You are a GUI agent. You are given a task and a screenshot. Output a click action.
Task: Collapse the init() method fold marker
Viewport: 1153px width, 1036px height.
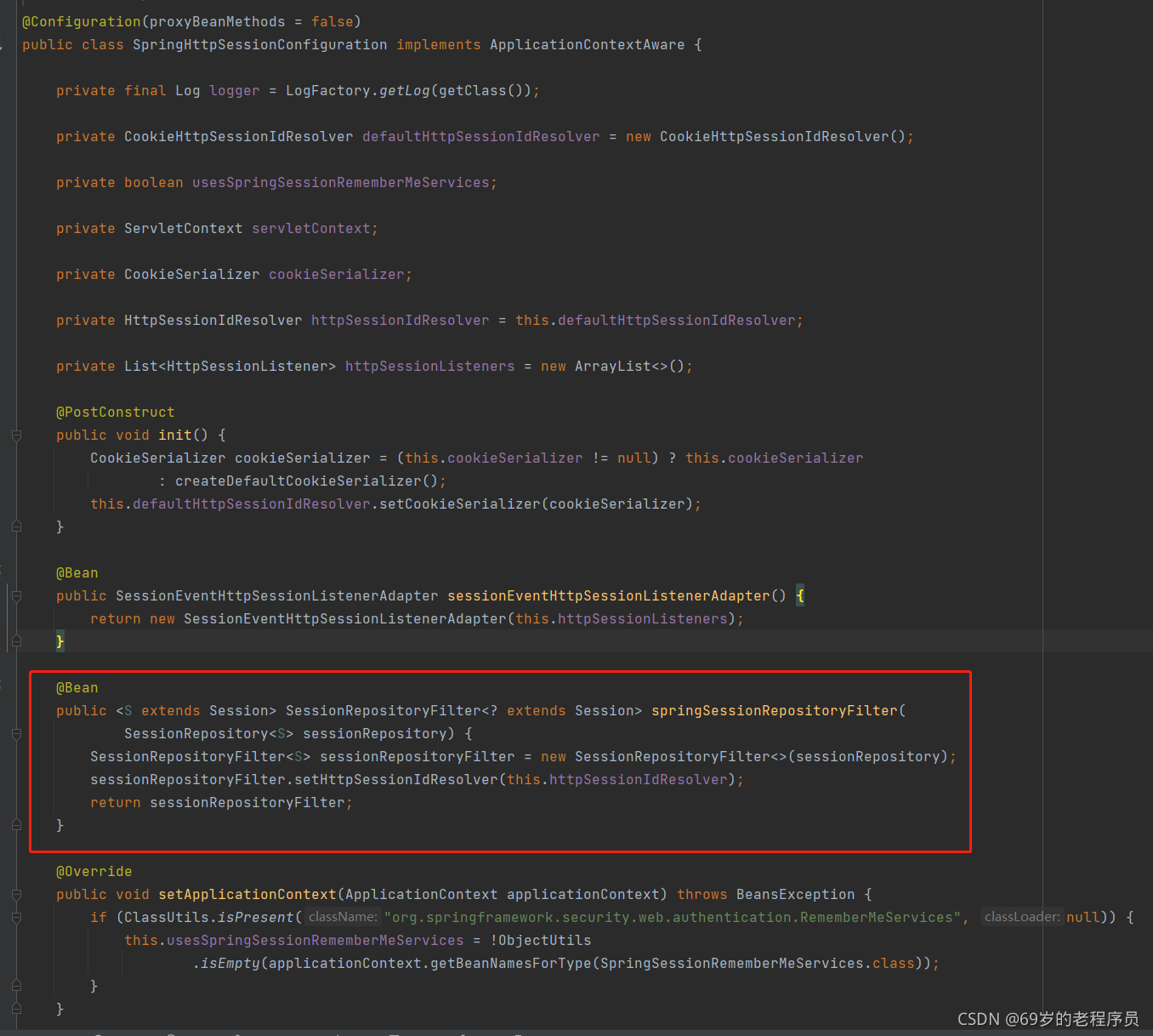(x=16, y=435)
